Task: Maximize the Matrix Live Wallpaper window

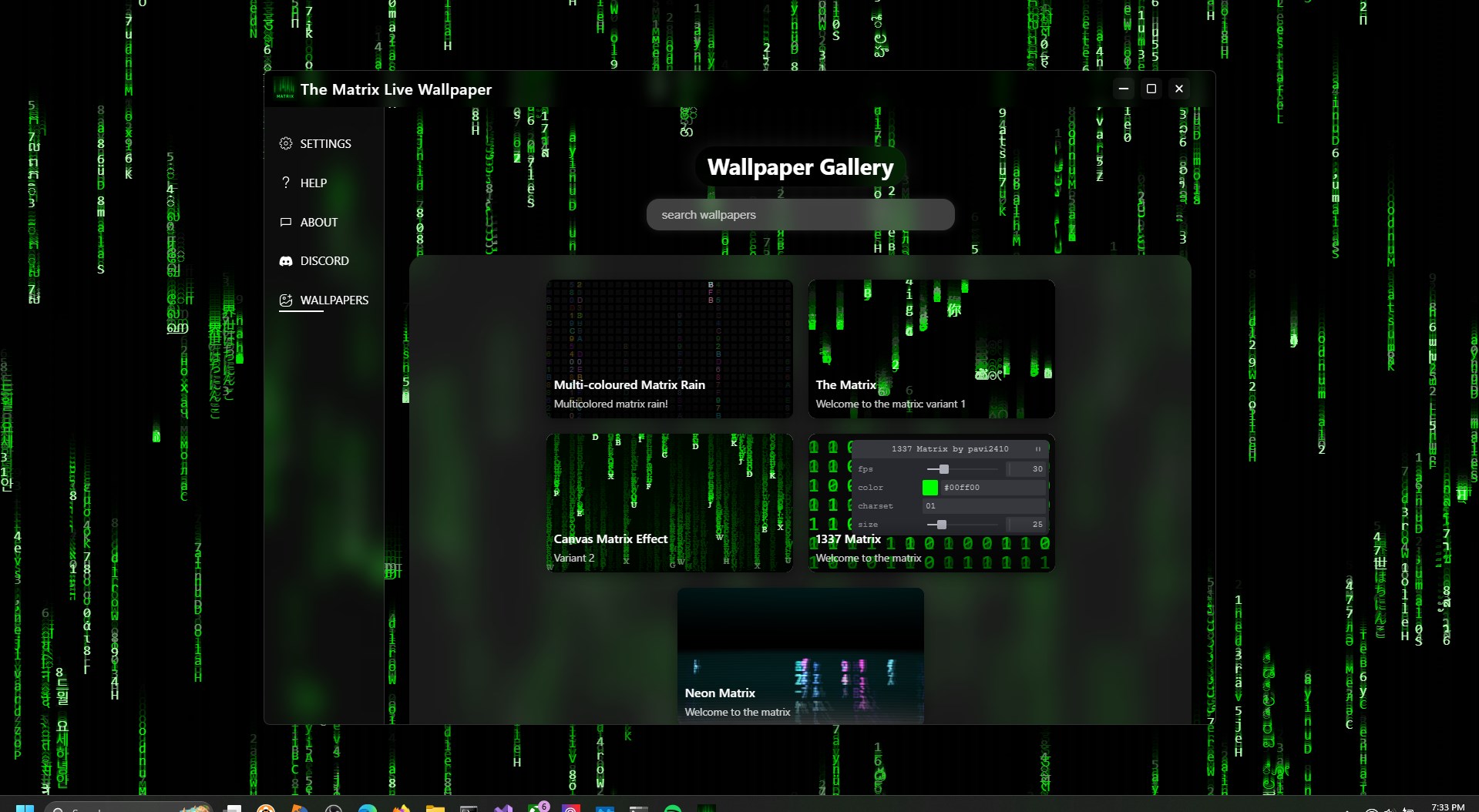Action: coord(1151,89)
